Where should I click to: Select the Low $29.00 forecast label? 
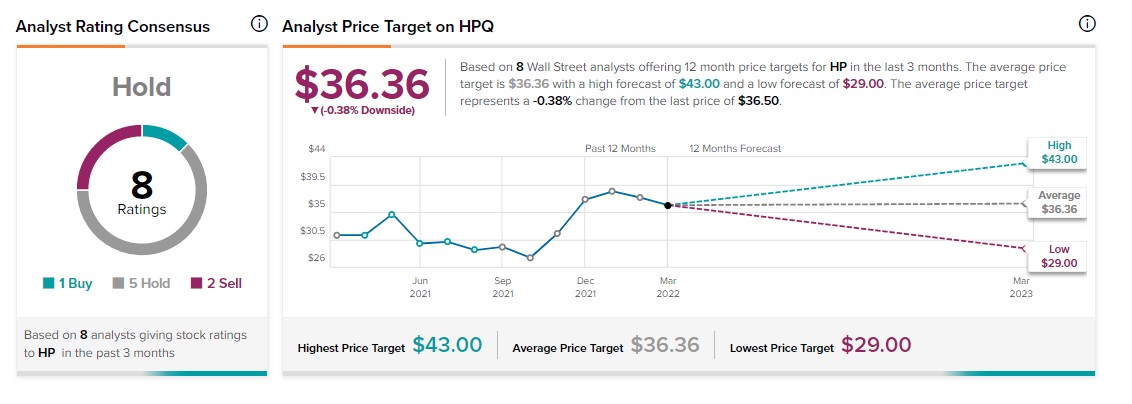click(1059, 256)
